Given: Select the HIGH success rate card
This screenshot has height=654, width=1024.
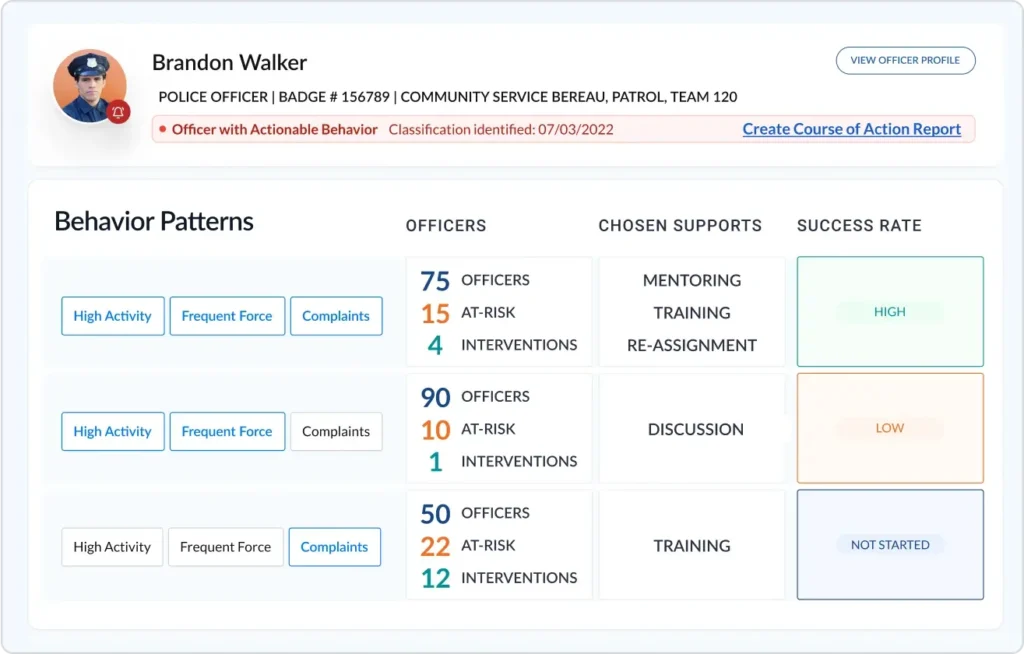Looking at the screenshot, I should pyautogui.click(x=890, y=312).
